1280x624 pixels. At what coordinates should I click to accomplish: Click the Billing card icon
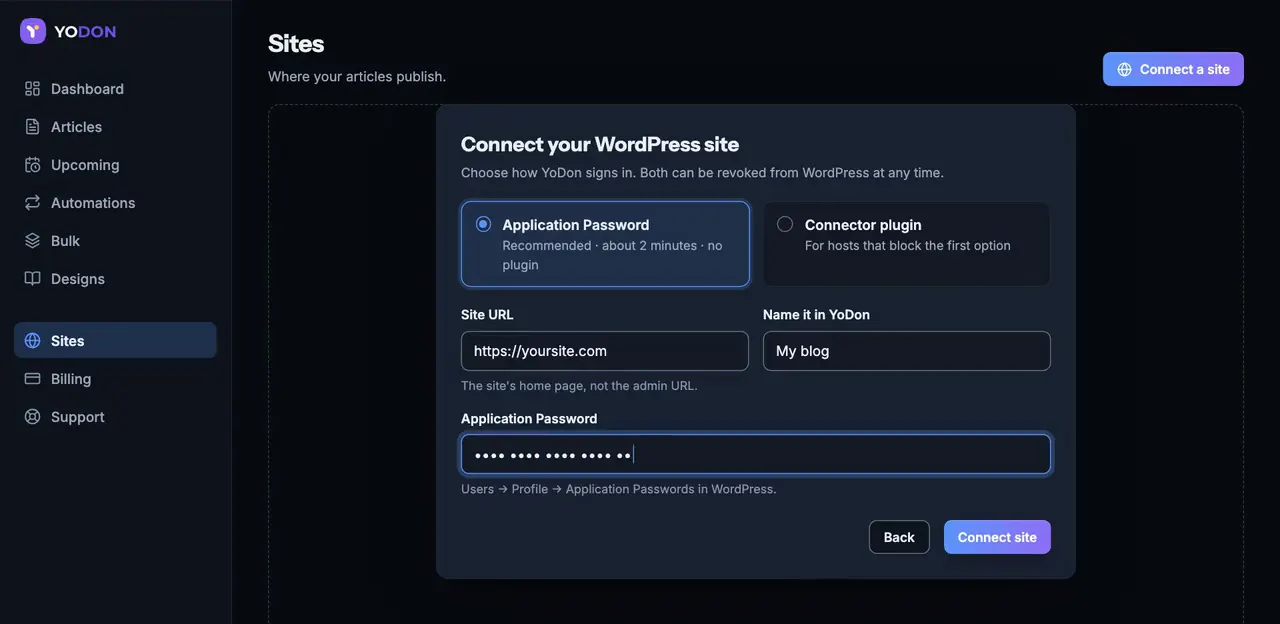pos(33,379)
